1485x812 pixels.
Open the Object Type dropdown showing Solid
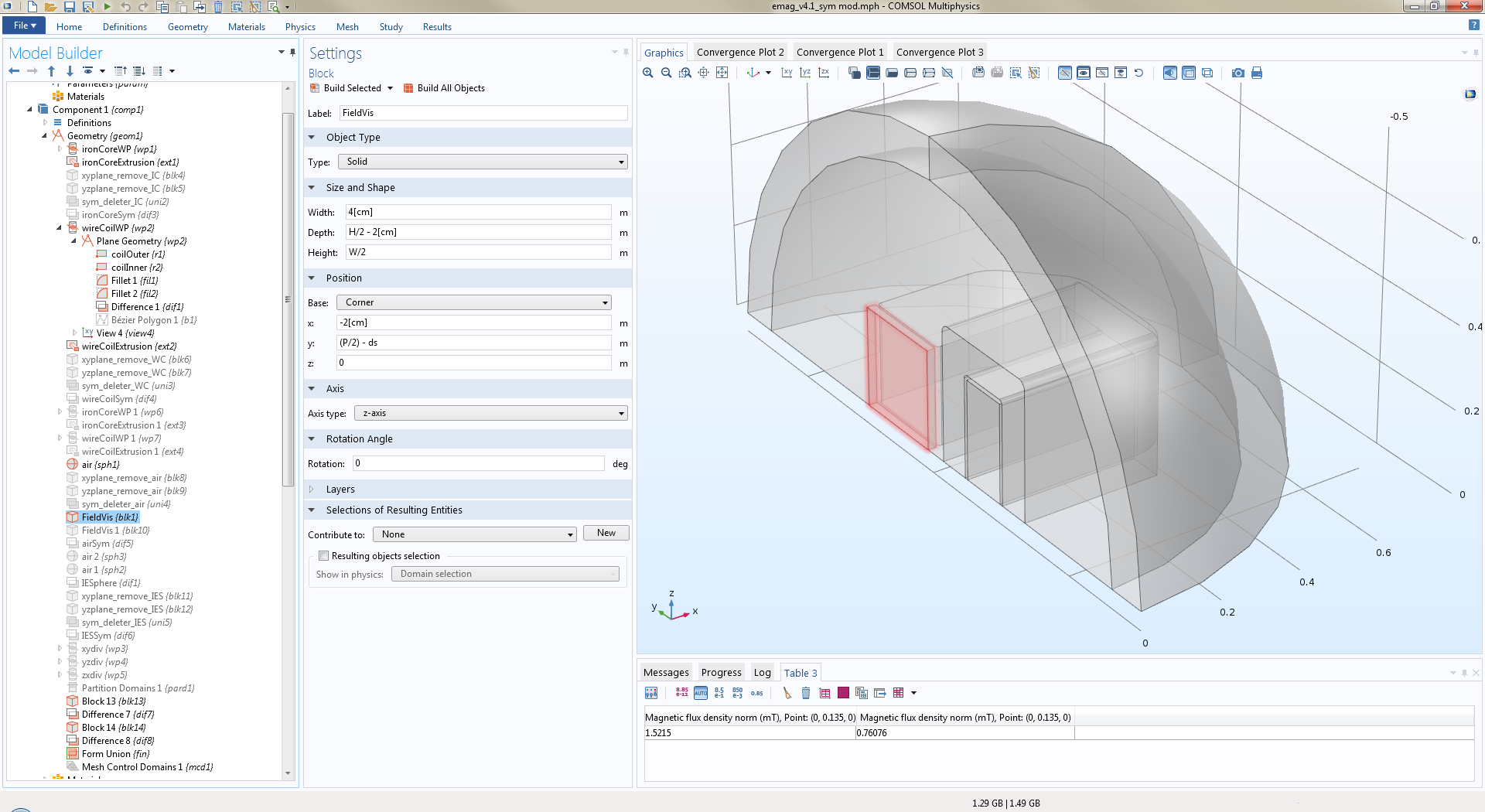click(x=483, y=162)
